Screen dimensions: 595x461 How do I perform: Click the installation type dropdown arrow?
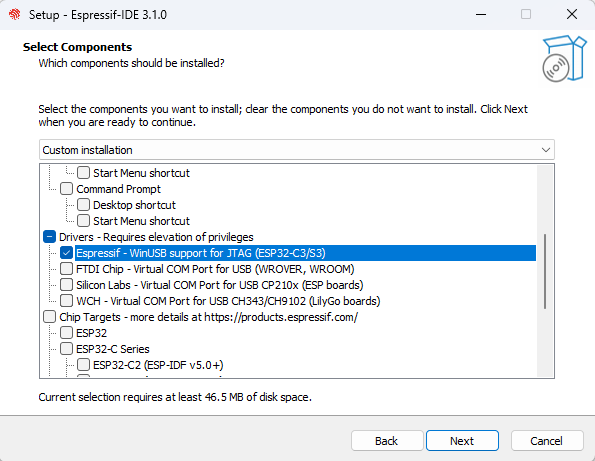[x=546, y=150]
